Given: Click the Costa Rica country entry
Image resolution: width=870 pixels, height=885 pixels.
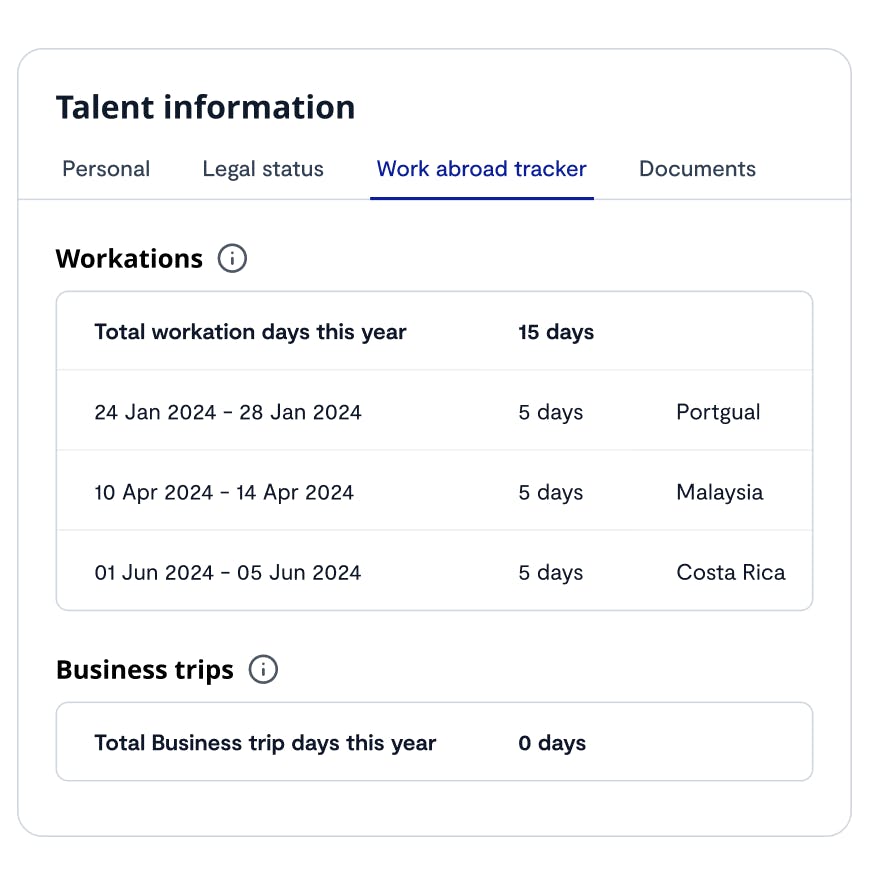Looking at the screenshot, I should (x=730, y=573).
